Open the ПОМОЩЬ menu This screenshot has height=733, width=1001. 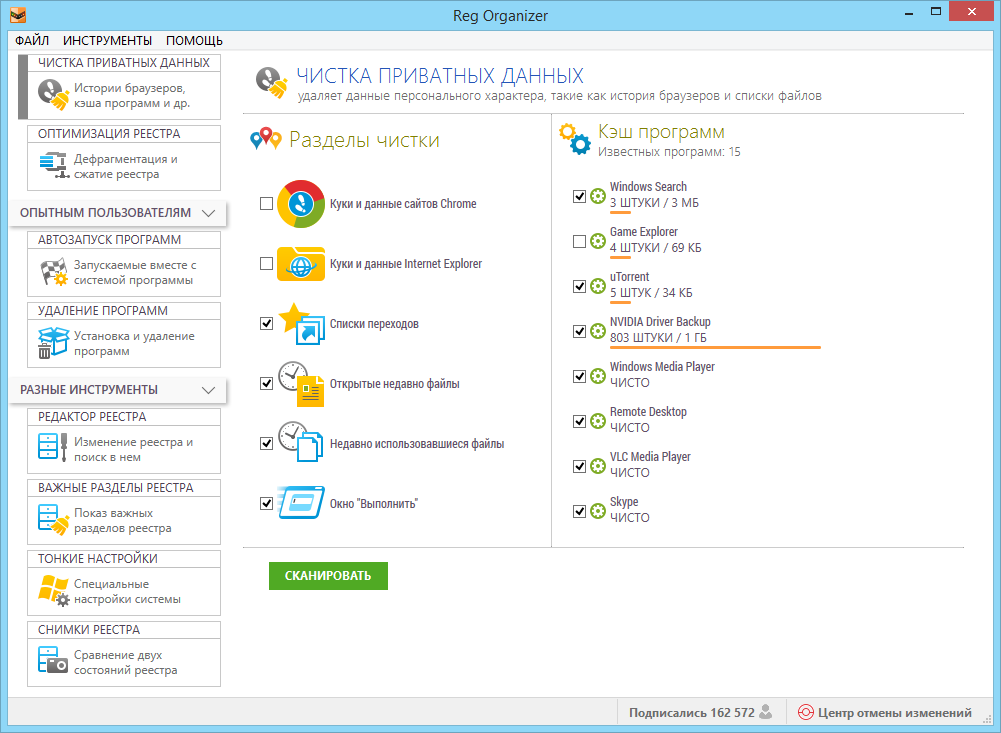[194, 40]
